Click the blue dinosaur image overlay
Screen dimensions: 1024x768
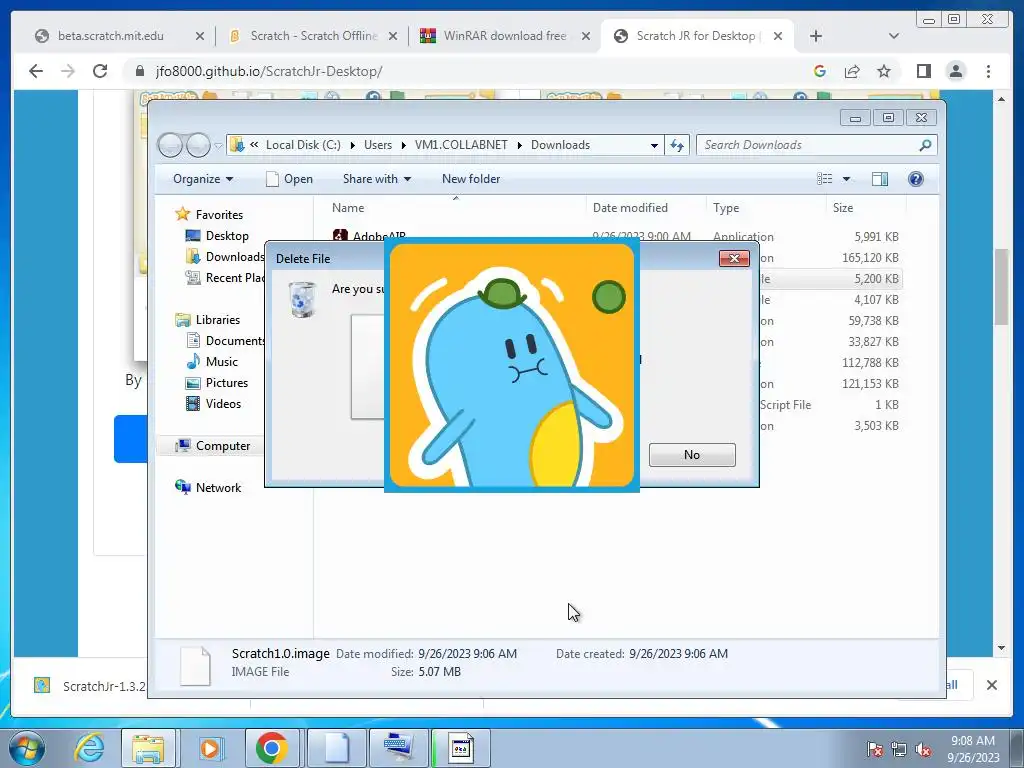512,365
